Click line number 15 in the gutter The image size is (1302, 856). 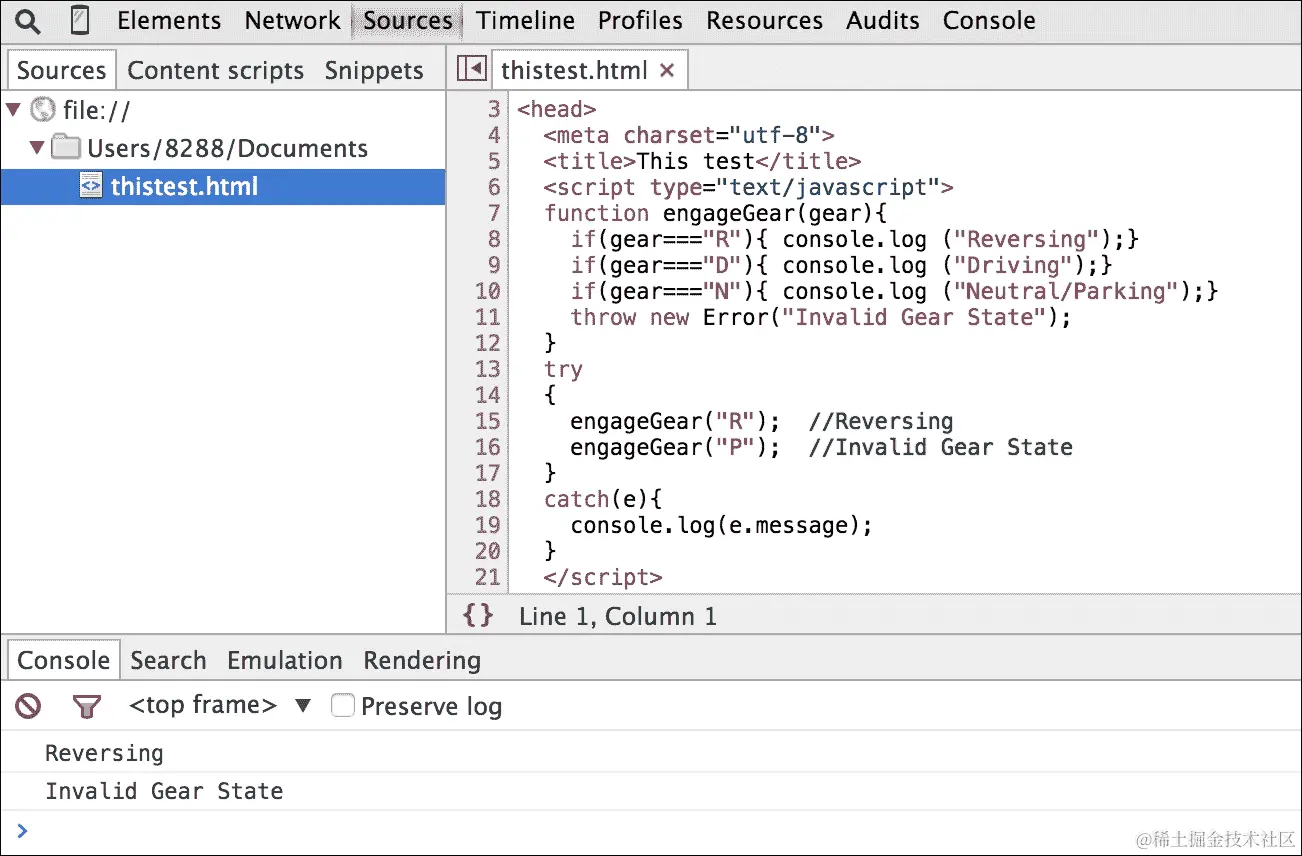tap(487, 421)
